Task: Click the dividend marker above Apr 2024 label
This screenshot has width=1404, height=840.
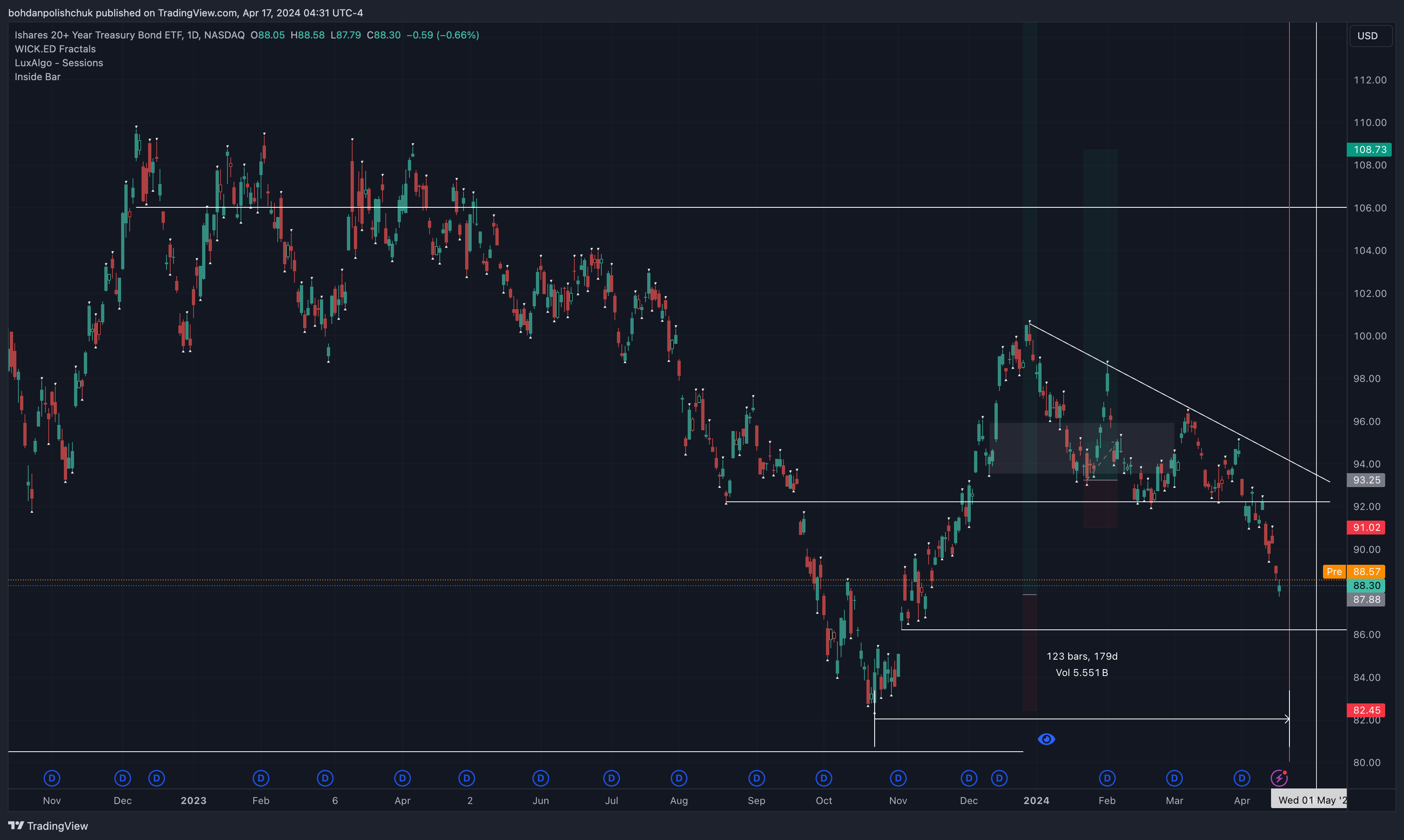Action: click(x=1242, y=778)
